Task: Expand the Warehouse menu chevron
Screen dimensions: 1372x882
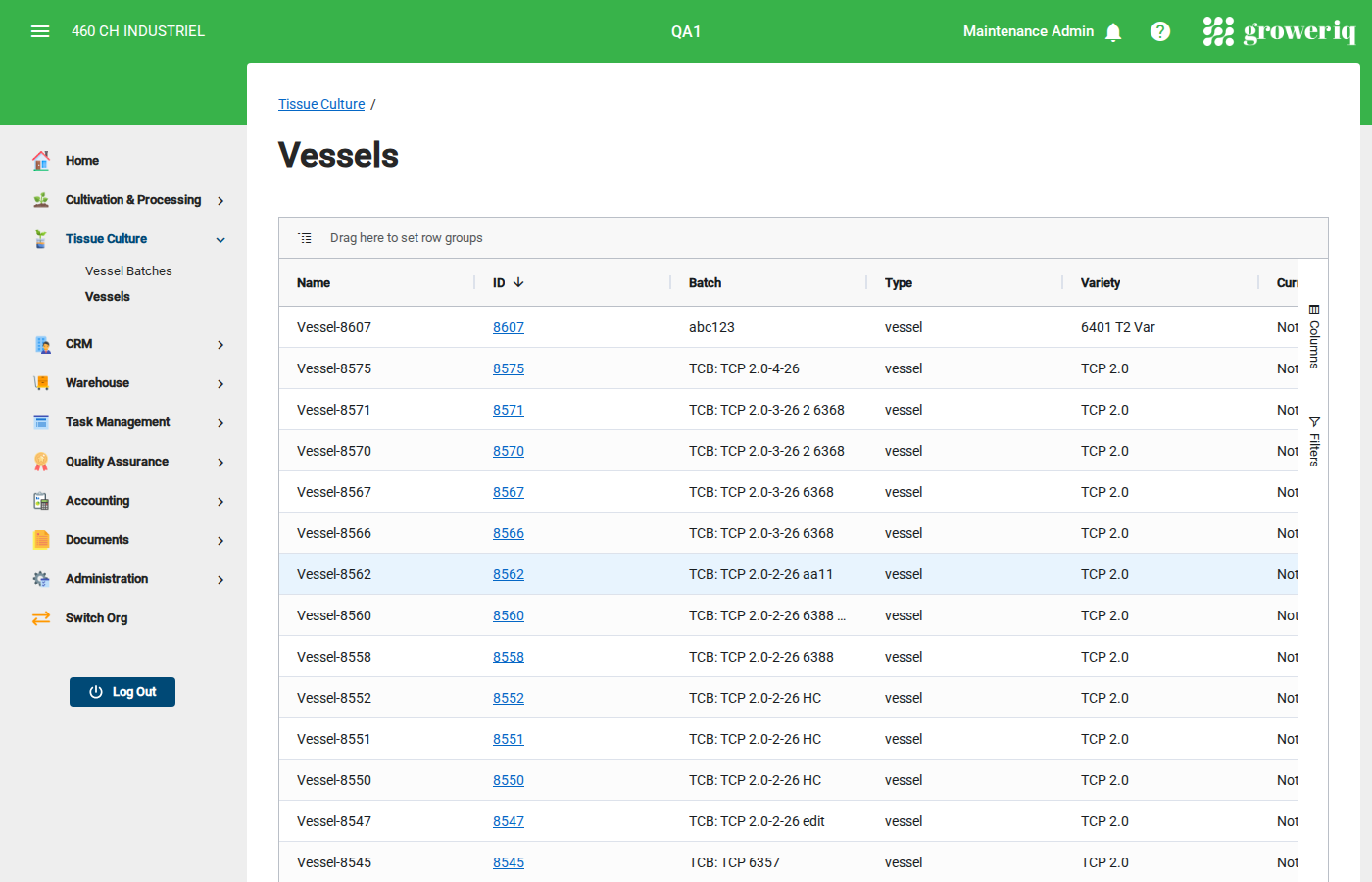Action: pyautogui.click(x=220, y=382)
